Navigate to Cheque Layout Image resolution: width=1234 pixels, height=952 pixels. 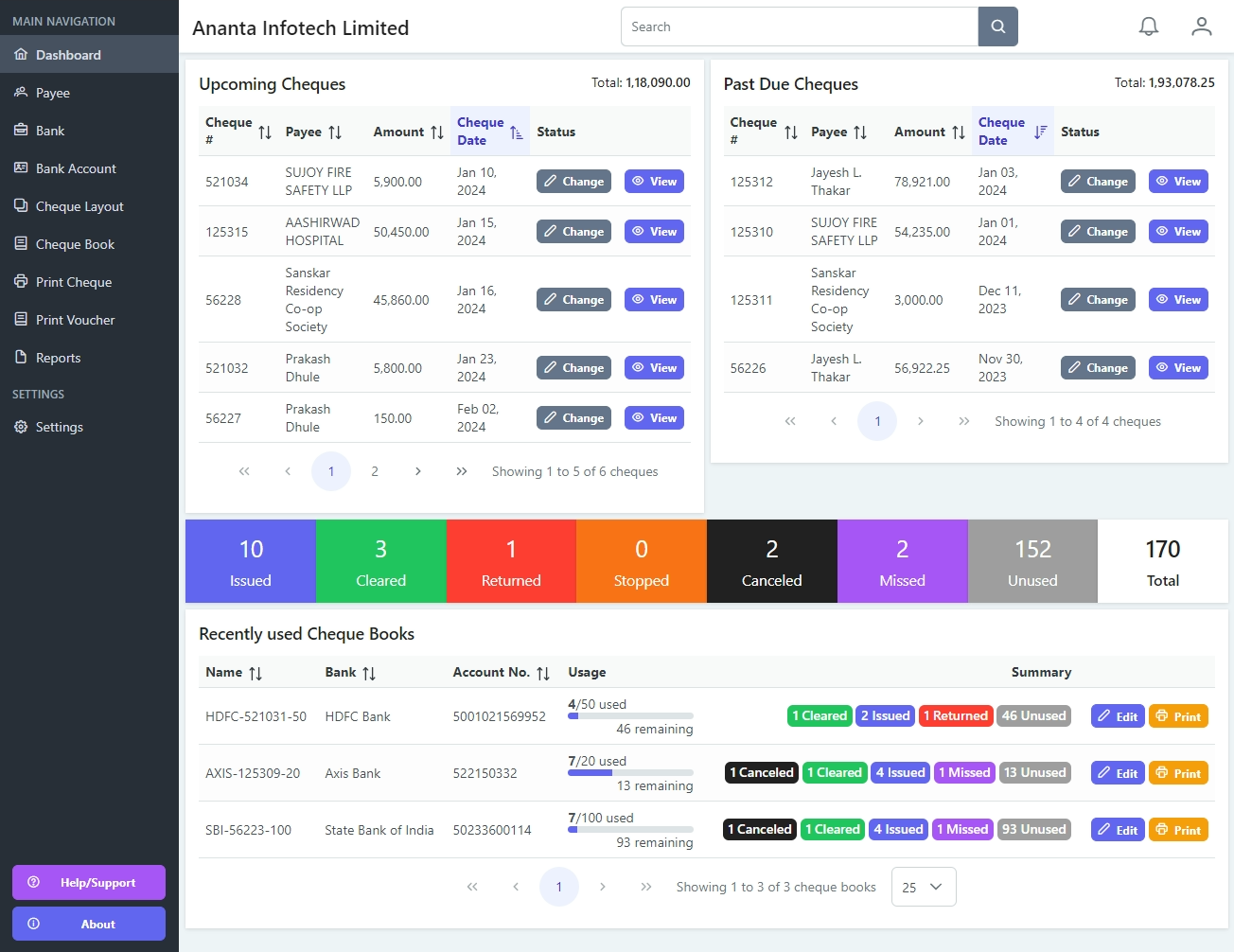pyautogui.click(x=89, y=206)
